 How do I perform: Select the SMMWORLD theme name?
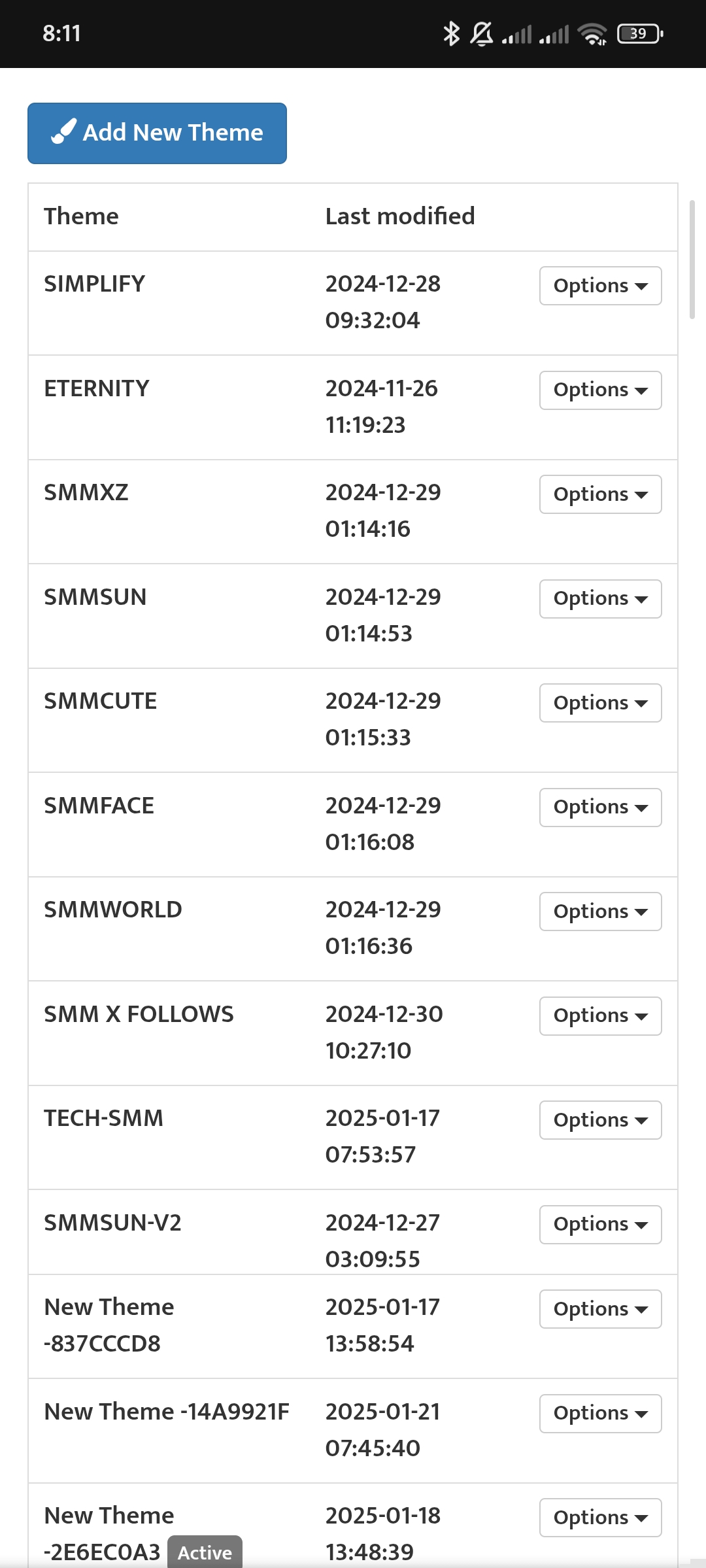pos(113,910)
